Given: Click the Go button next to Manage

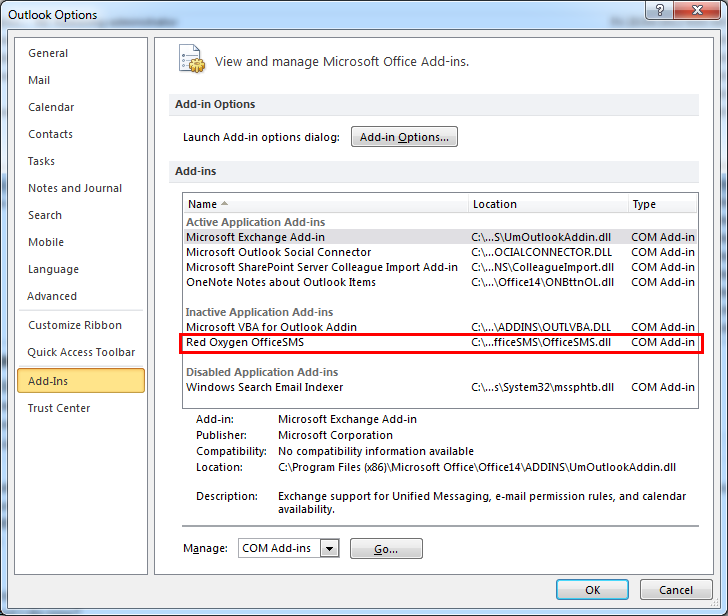Looking at the screenshot, I should pos(386,549).
